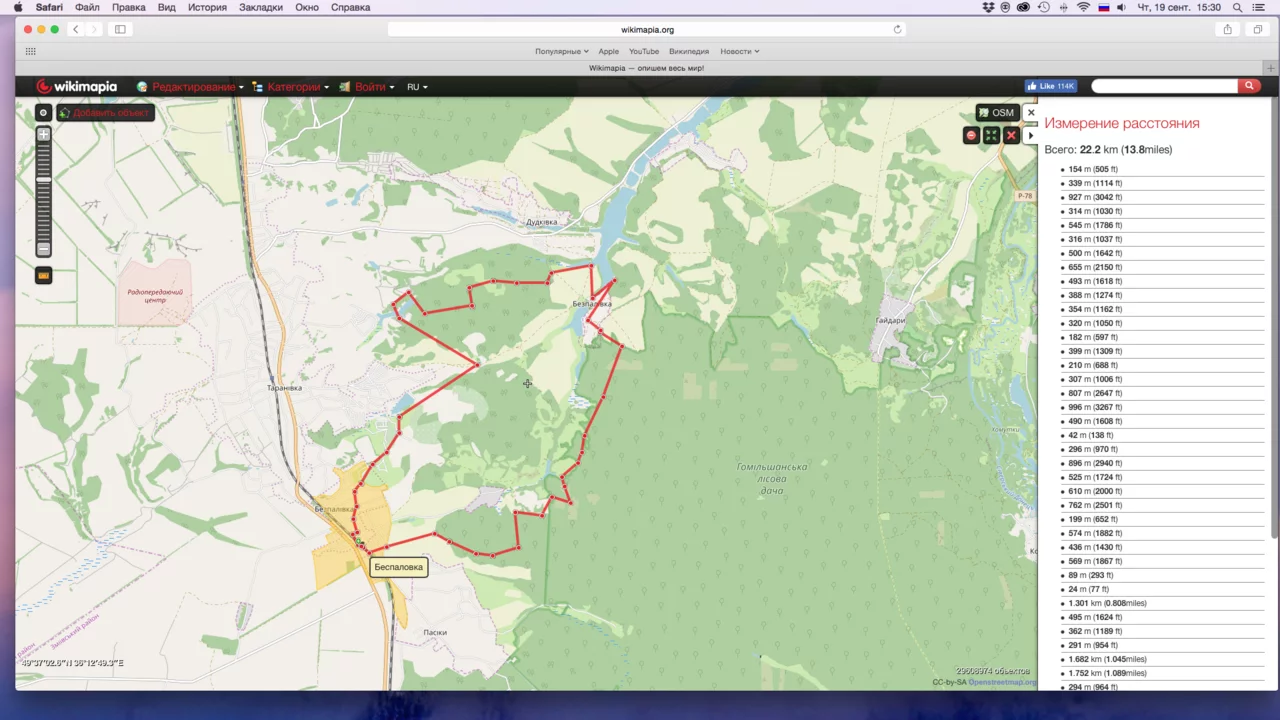
Task: Open the Apple bookmark link
Action: [609, 51]
